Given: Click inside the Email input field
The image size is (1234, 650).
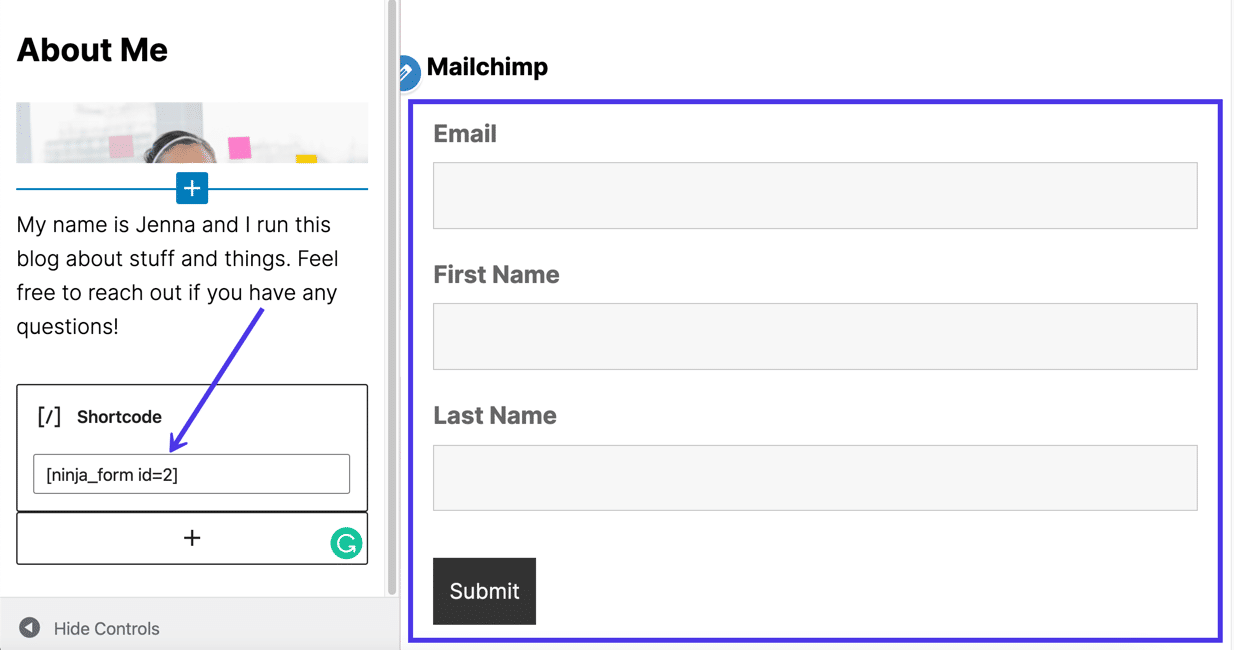Looking at the screenshot, I should pyautogui.click(x=814, y=195).
